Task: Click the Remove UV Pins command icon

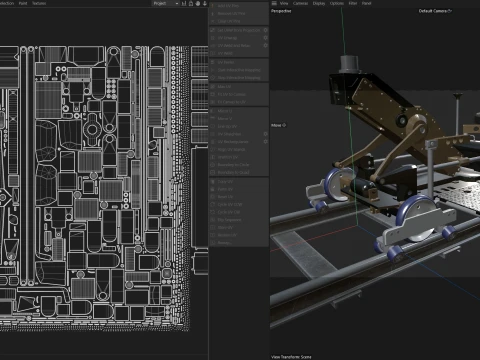Action: pyautogui.click(x=213, y=14)
